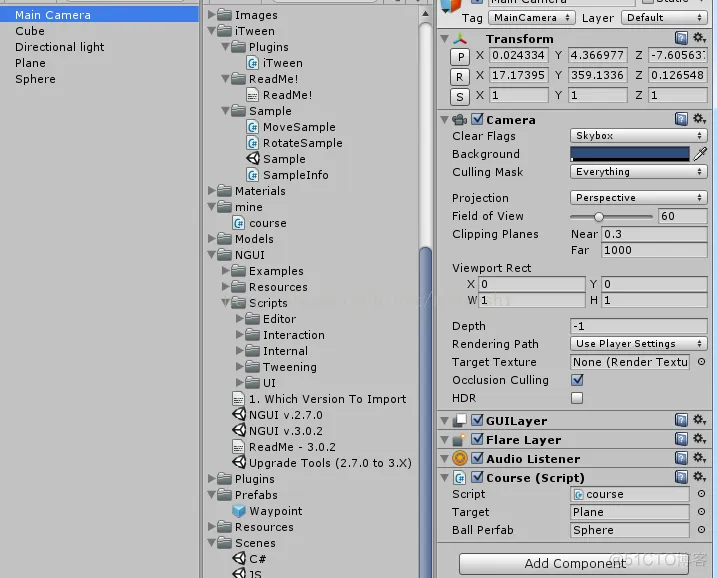Open the Projection Perspective dropdown
Screen dimensions: 717x578
(x=638, y=198)
